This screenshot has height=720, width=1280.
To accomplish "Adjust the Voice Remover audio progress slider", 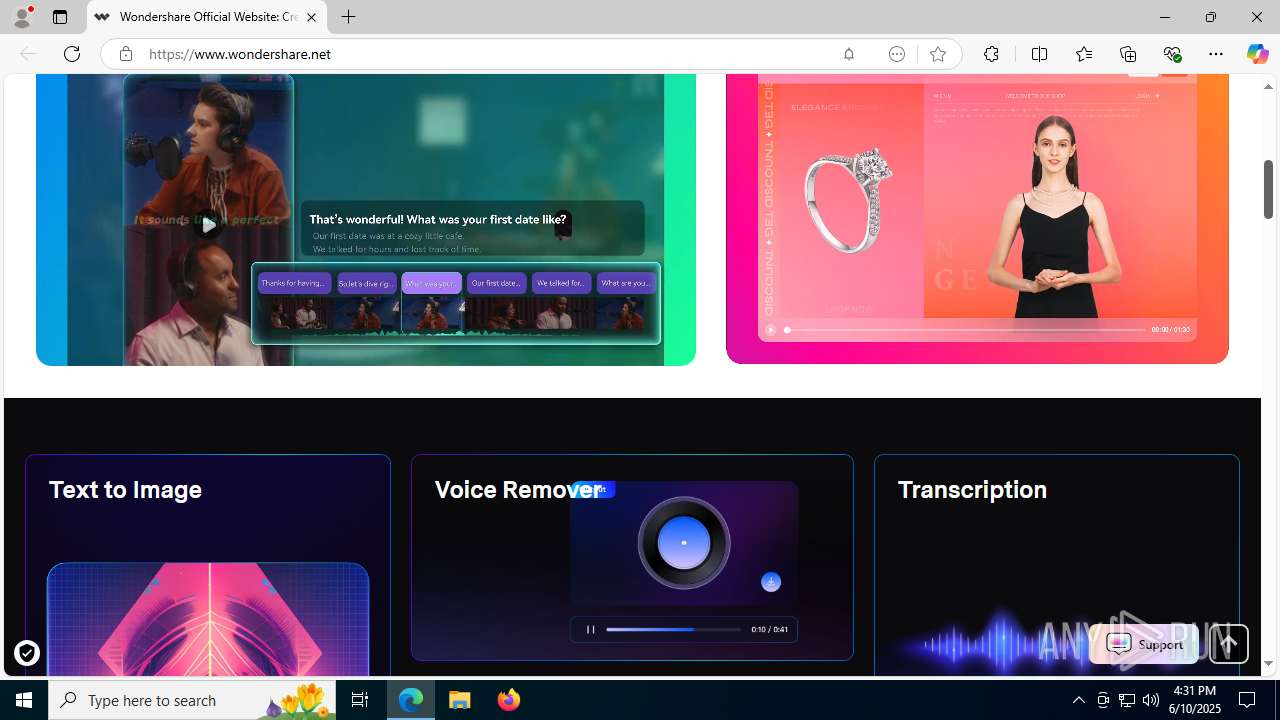I will [x=673, y=629].
